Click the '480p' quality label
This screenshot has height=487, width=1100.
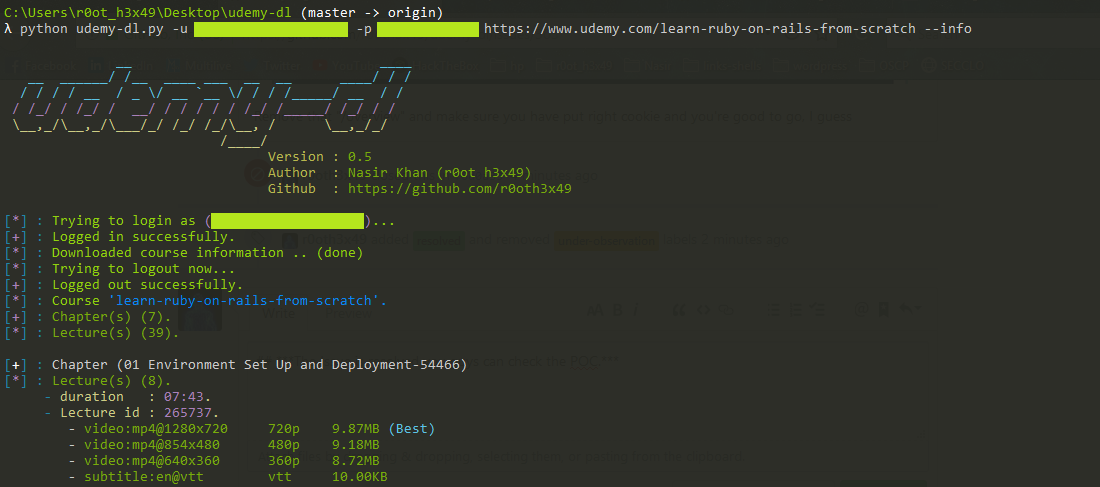[x=284, y=445]
